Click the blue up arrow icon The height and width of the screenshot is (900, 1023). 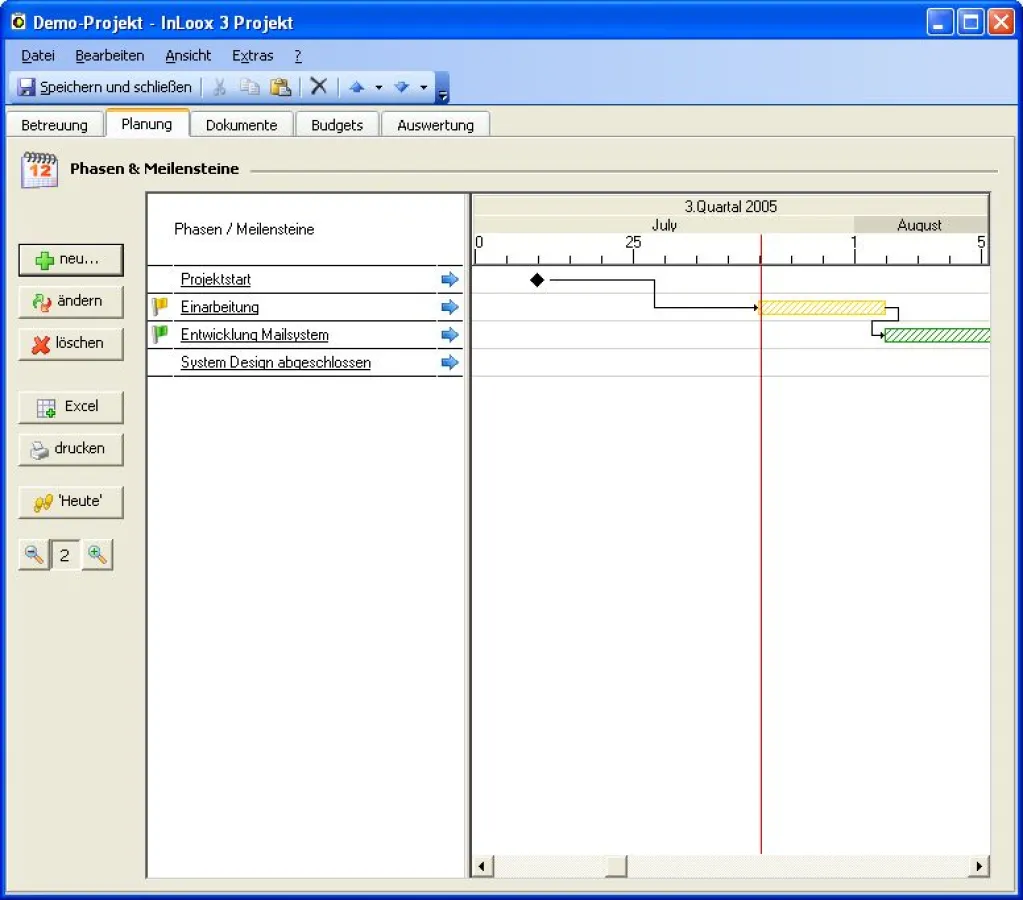356,87
